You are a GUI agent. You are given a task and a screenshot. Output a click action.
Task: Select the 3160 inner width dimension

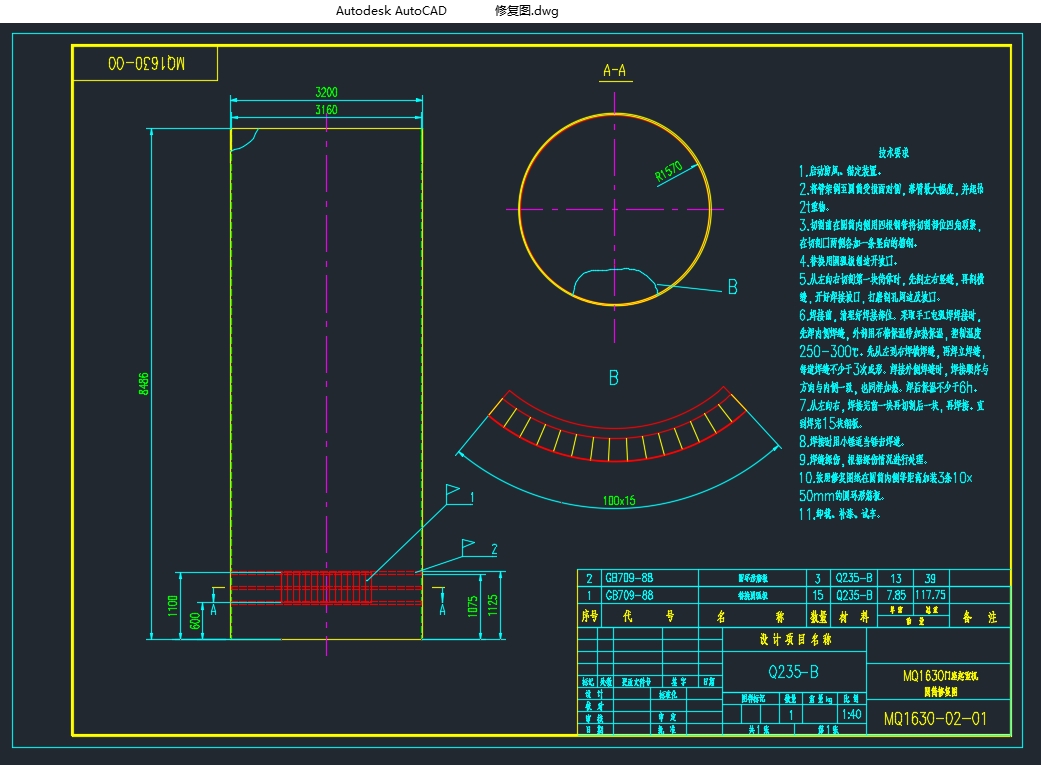pos(326,110)
